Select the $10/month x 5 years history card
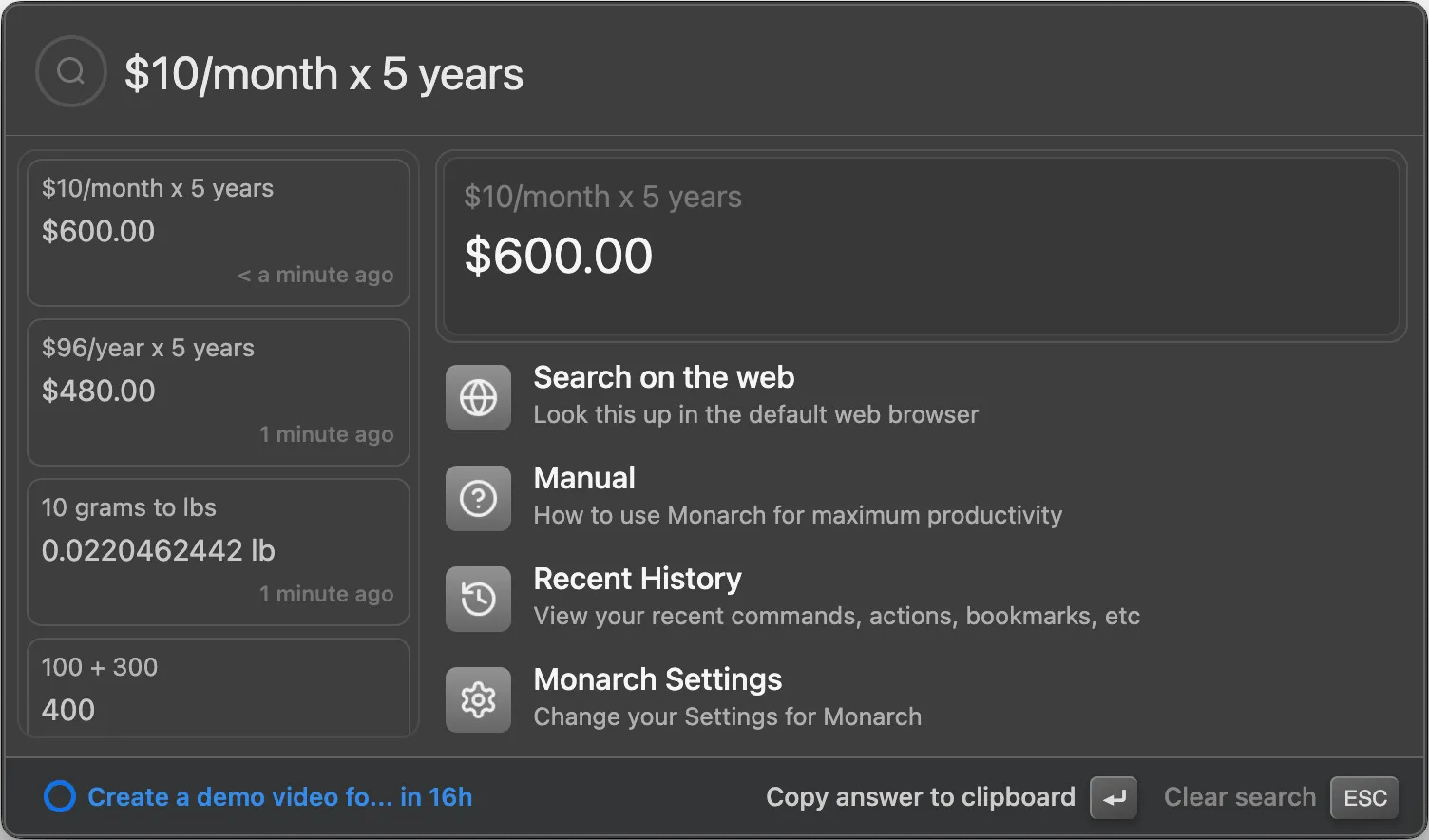This screenshot has width=1429, height=840. pos(219,231)
